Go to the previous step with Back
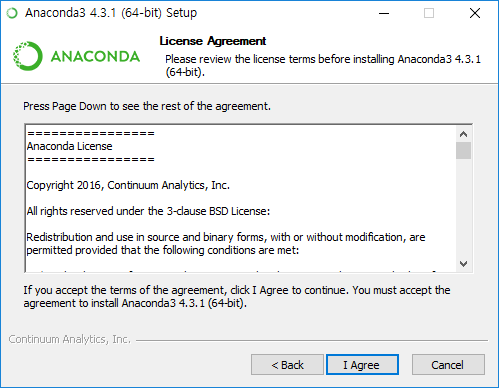This screenshot has height=388, width=499. click(x=287, y=365)
